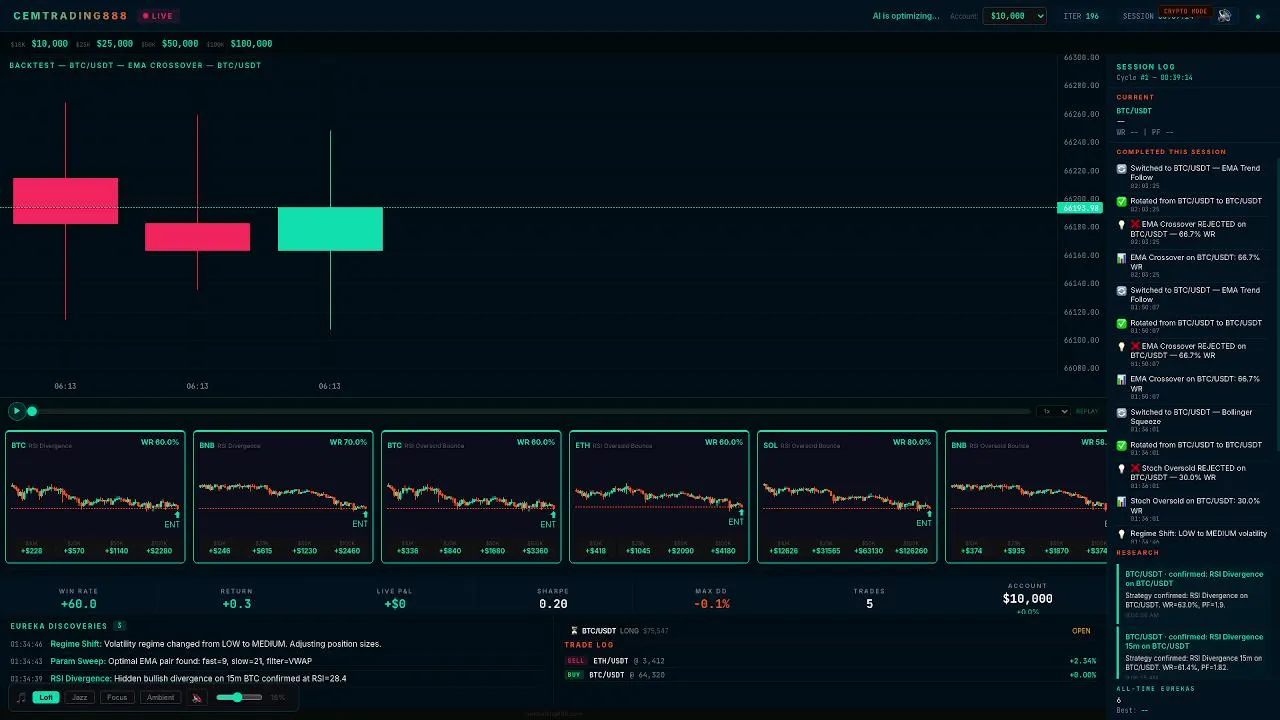Click the TRADES 5 stat
1280x720 pixels.
click(x=869, y=598)
